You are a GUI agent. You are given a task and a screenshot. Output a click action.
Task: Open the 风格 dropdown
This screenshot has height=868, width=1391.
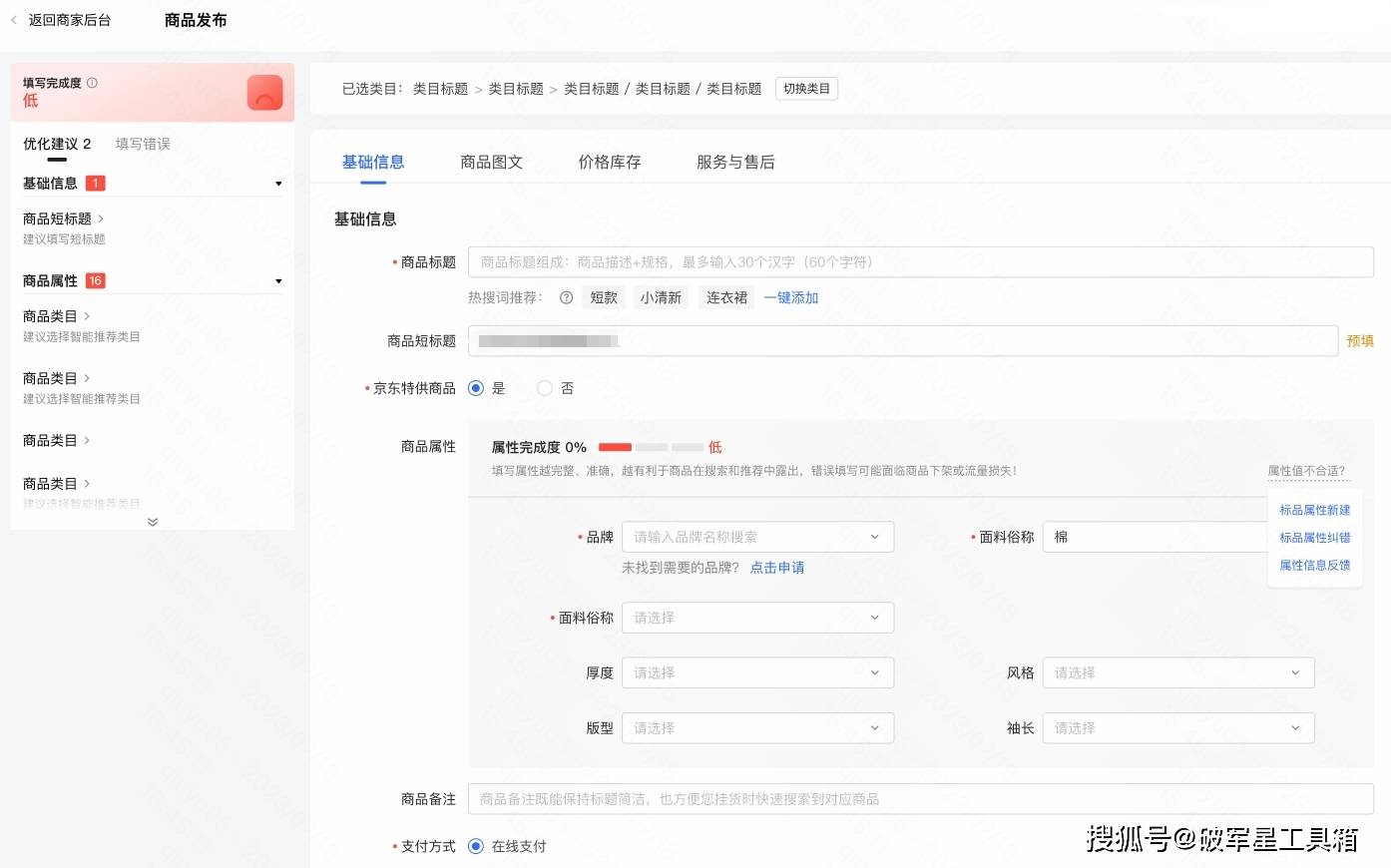[1178, 672]
